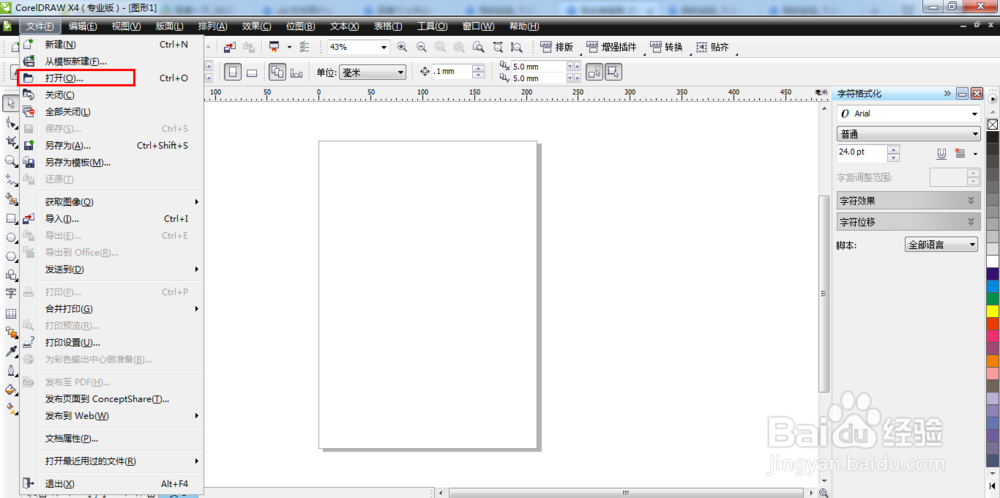The width and height of the screenshot is (1000, 498).
Task: Choose 另存为(A)... from the File menu
Action: 112,145
